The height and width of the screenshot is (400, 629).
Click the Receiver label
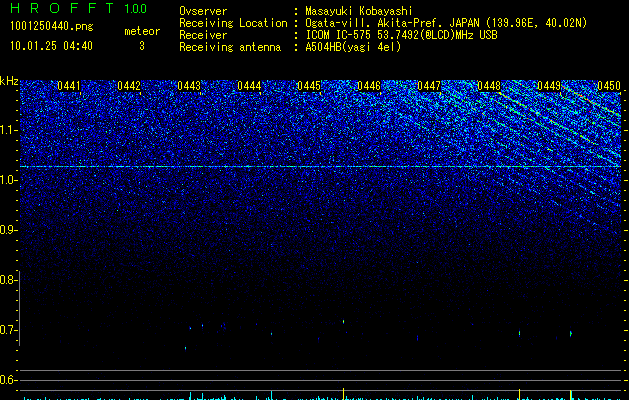tap(203, 35)
